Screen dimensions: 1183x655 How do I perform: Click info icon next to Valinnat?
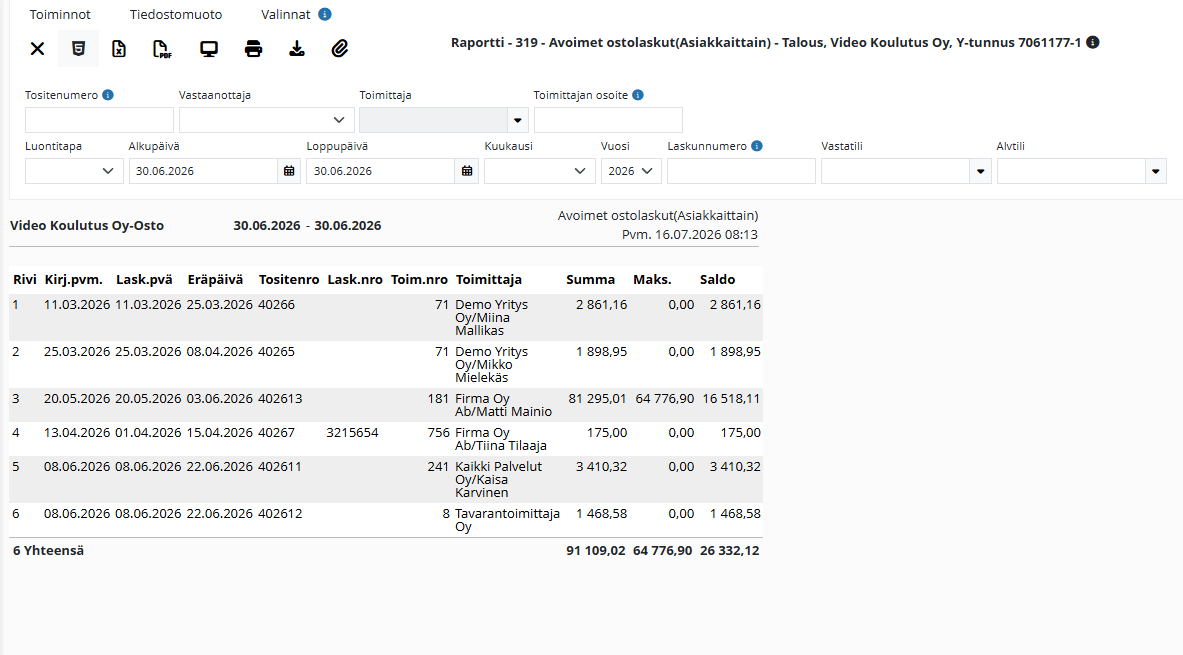(324, 14)
